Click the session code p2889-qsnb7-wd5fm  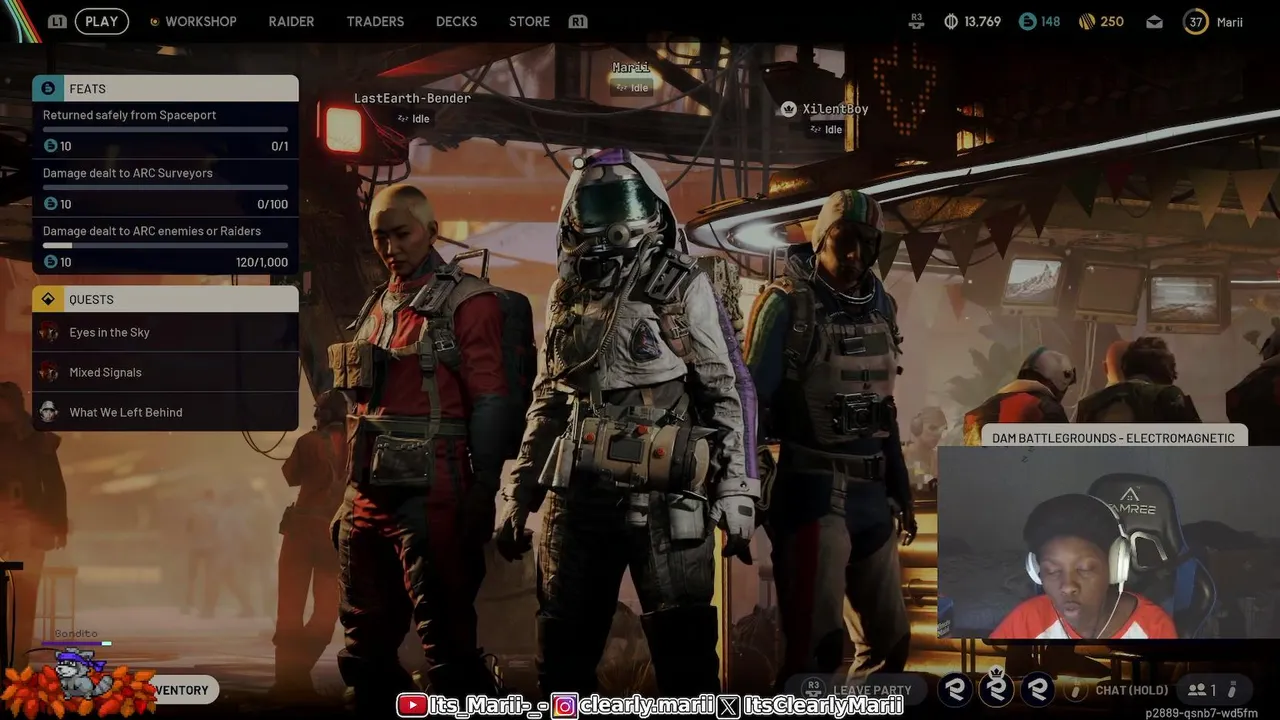(1201, 713)
